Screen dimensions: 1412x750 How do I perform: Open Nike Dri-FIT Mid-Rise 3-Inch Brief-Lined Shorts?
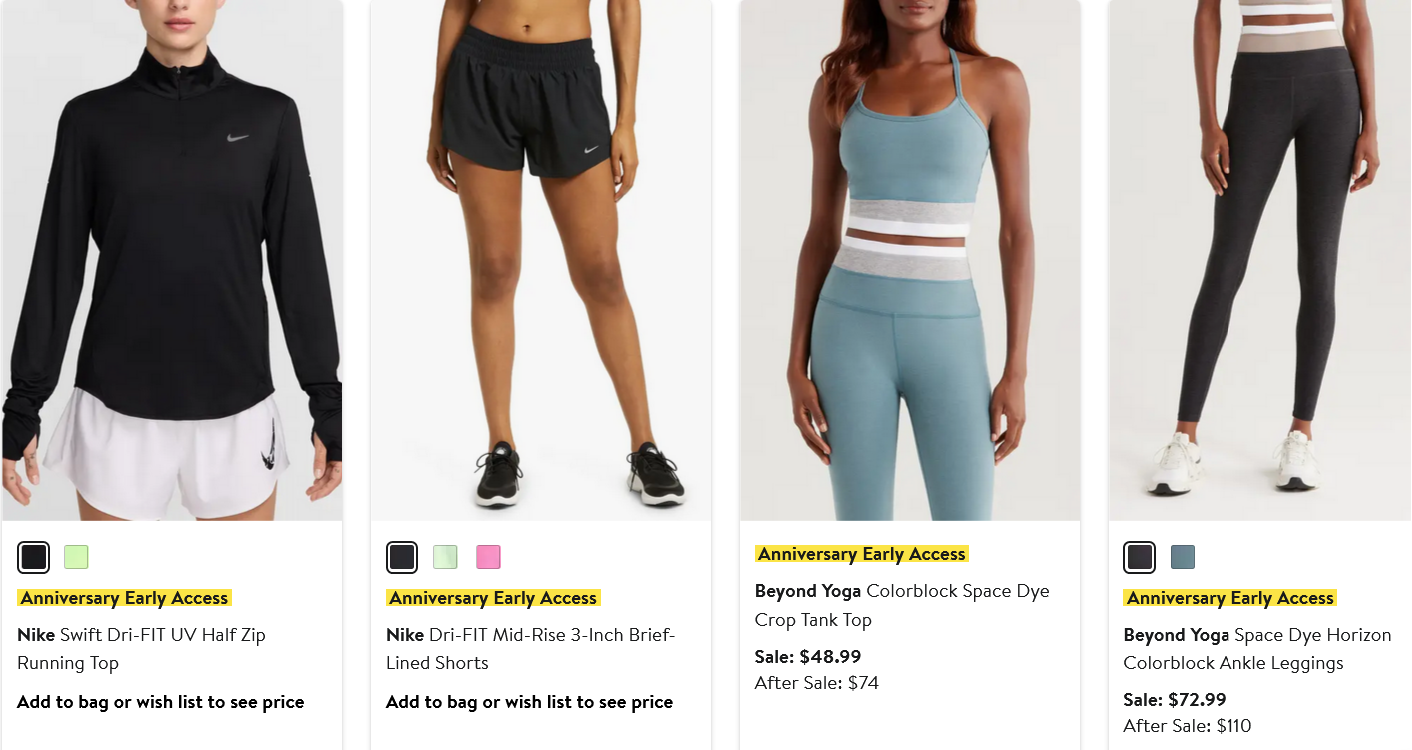531,649
